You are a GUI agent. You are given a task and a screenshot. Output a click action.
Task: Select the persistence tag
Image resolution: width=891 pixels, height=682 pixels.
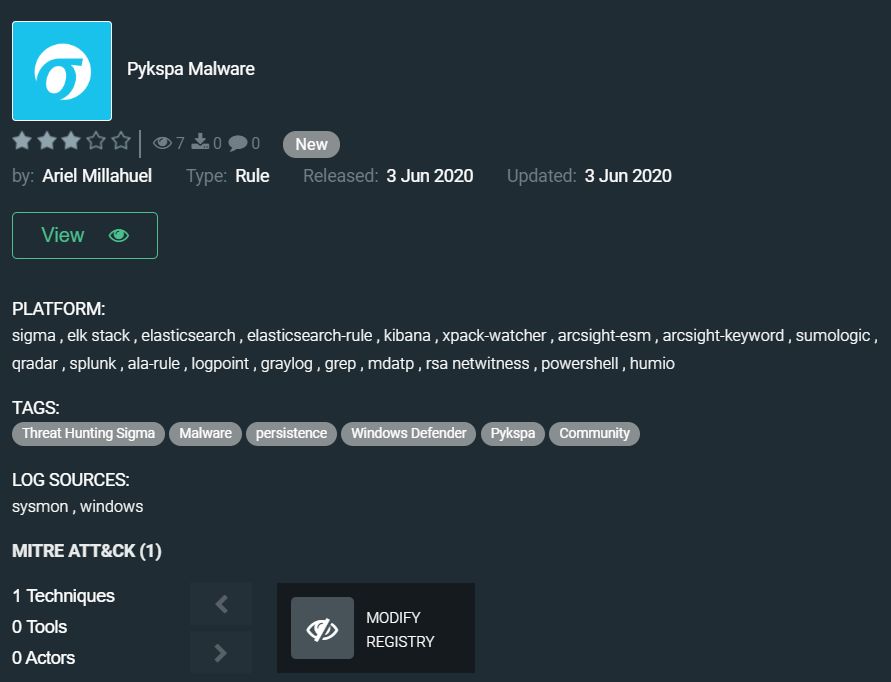point(291,434)
